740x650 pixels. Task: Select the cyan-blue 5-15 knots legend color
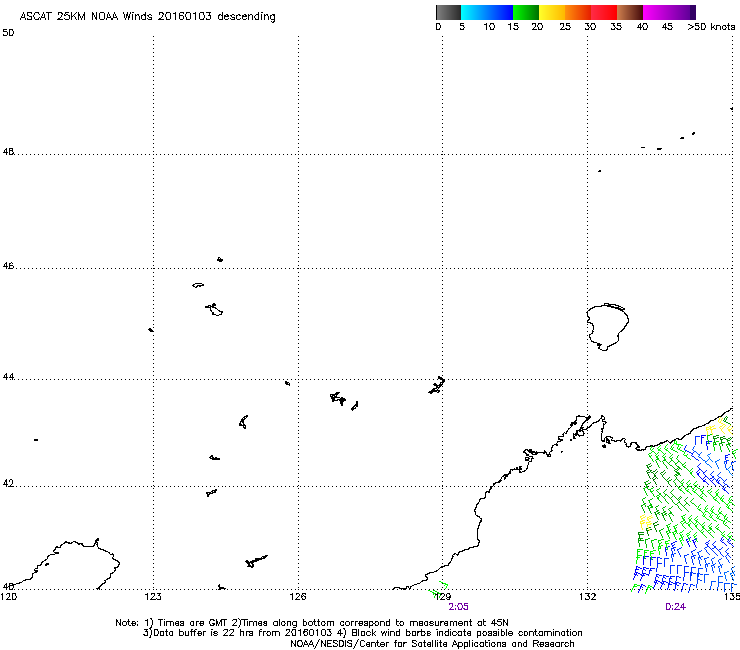(x=487, y=12)
